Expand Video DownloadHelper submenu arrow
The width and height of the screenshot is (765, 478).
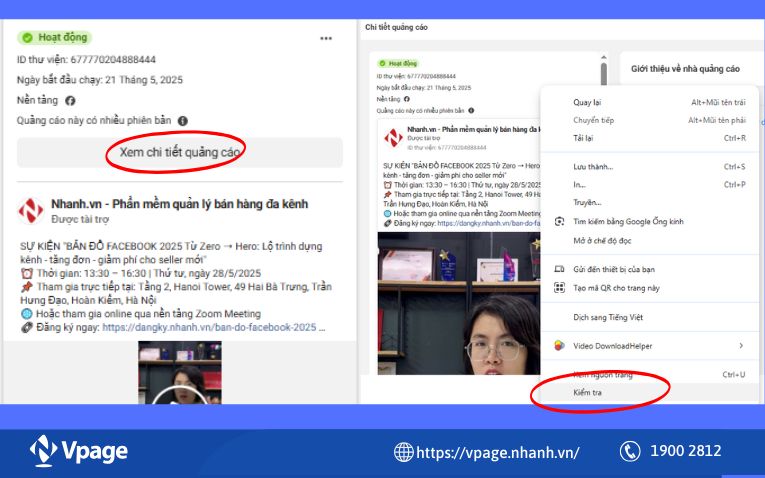[x=741, y=345]
